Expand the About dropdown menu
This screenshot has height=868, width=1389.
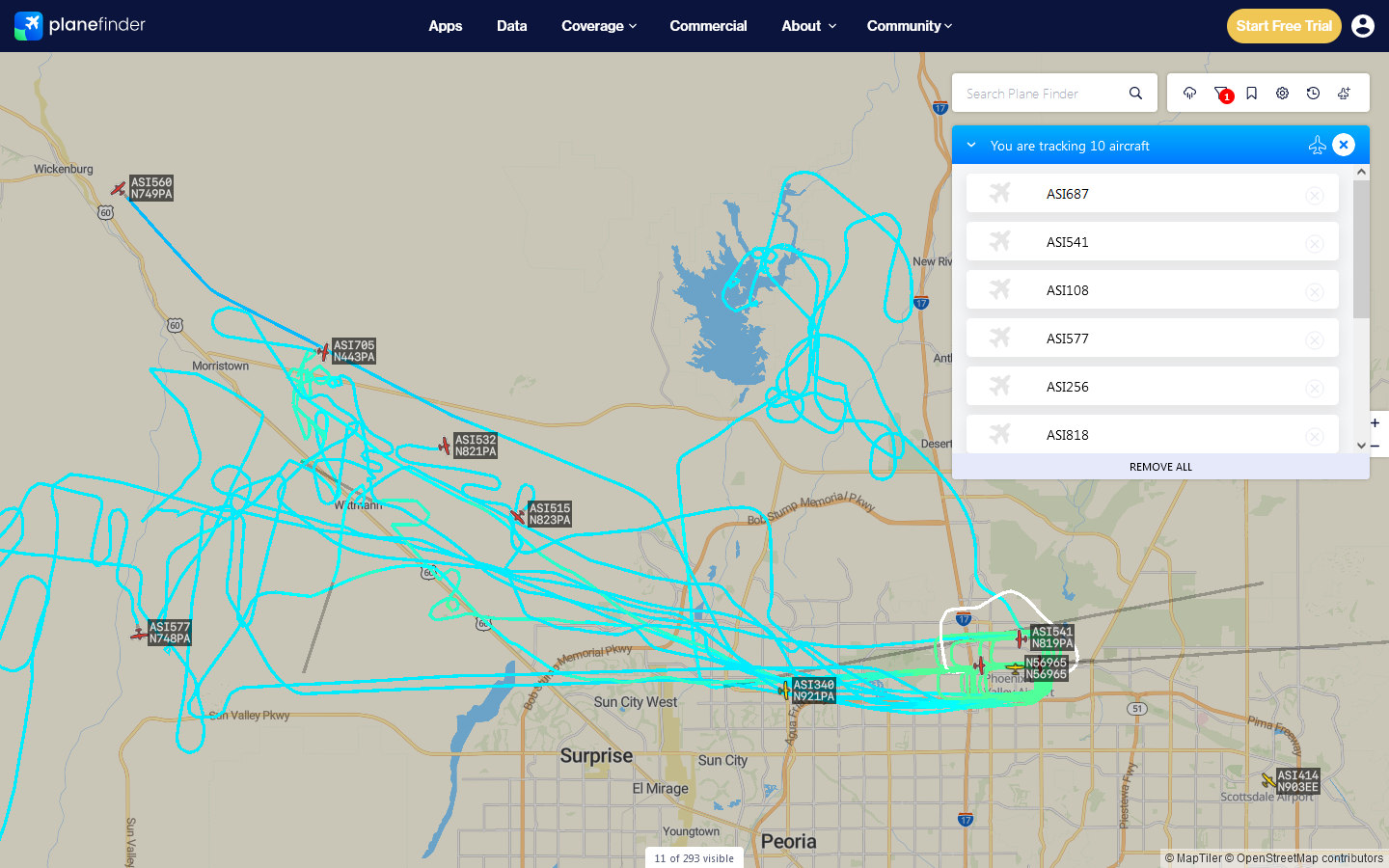pyautogui.click(x=809, y=26)
